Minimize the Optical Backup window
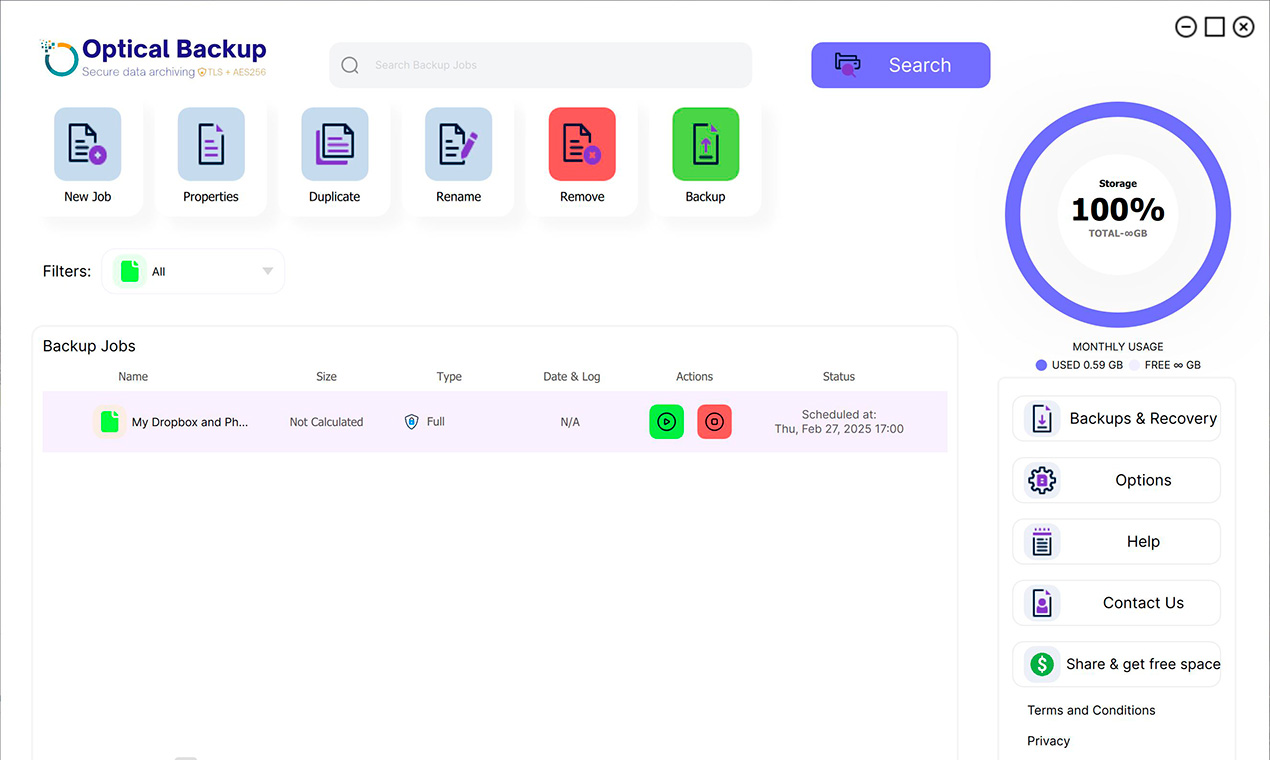The image size is (1270, 760). [1186, 27]
